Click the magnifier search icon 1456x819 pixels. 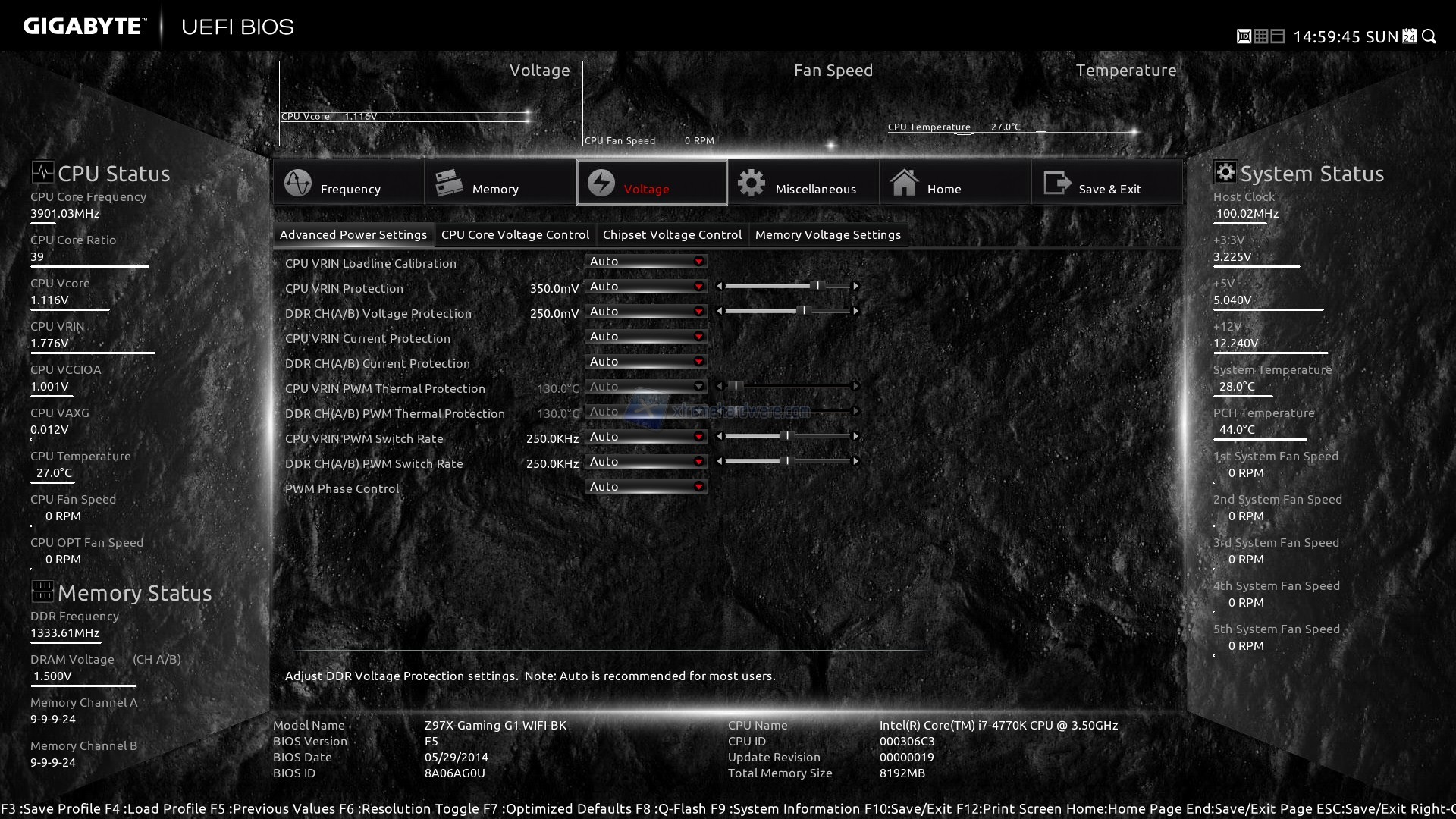tap(1429, 36)
